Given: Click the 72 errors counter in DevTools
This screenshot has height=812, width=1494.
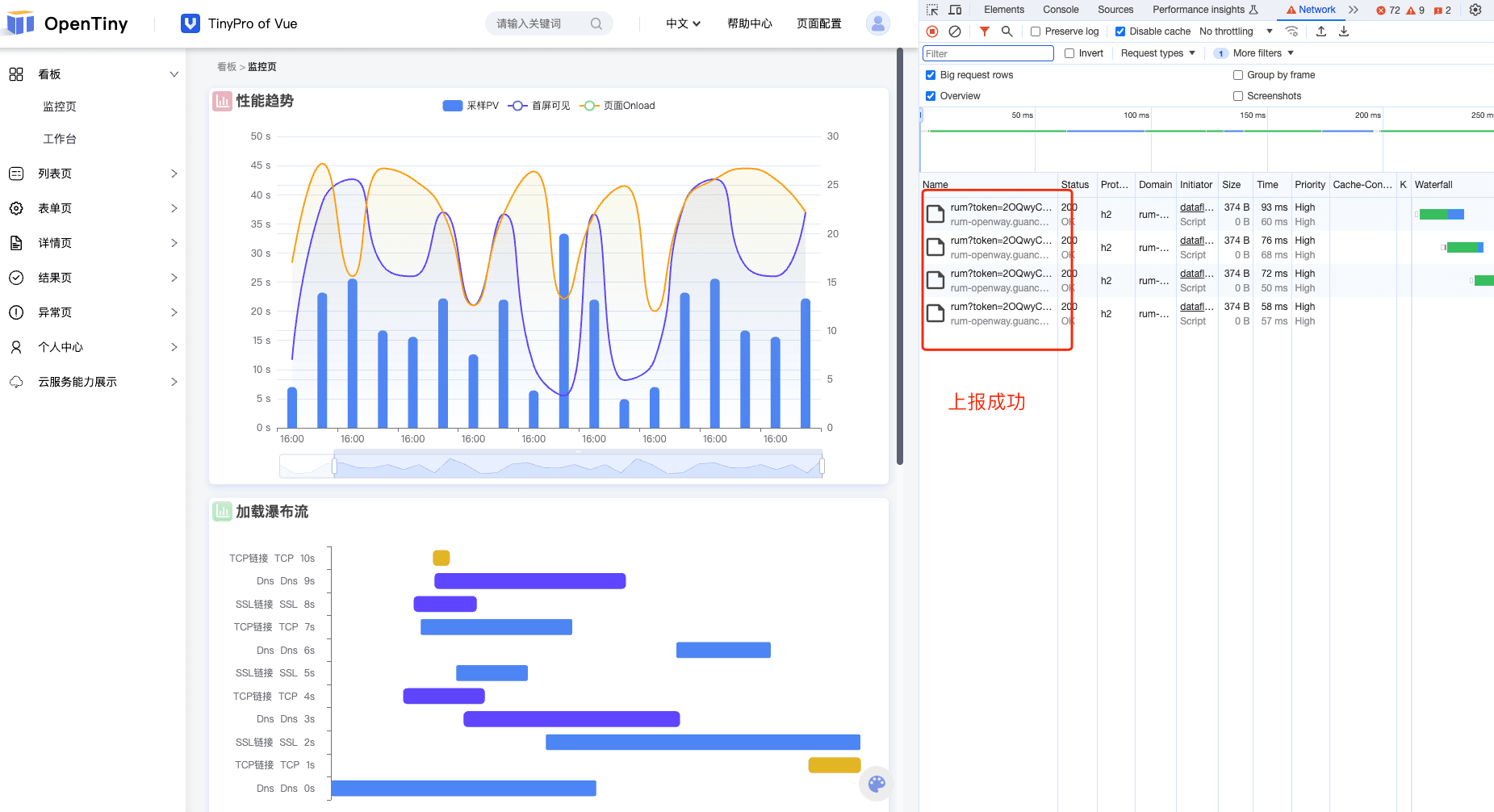Looking at the screenshot, I should click(x=1388, y=10).
